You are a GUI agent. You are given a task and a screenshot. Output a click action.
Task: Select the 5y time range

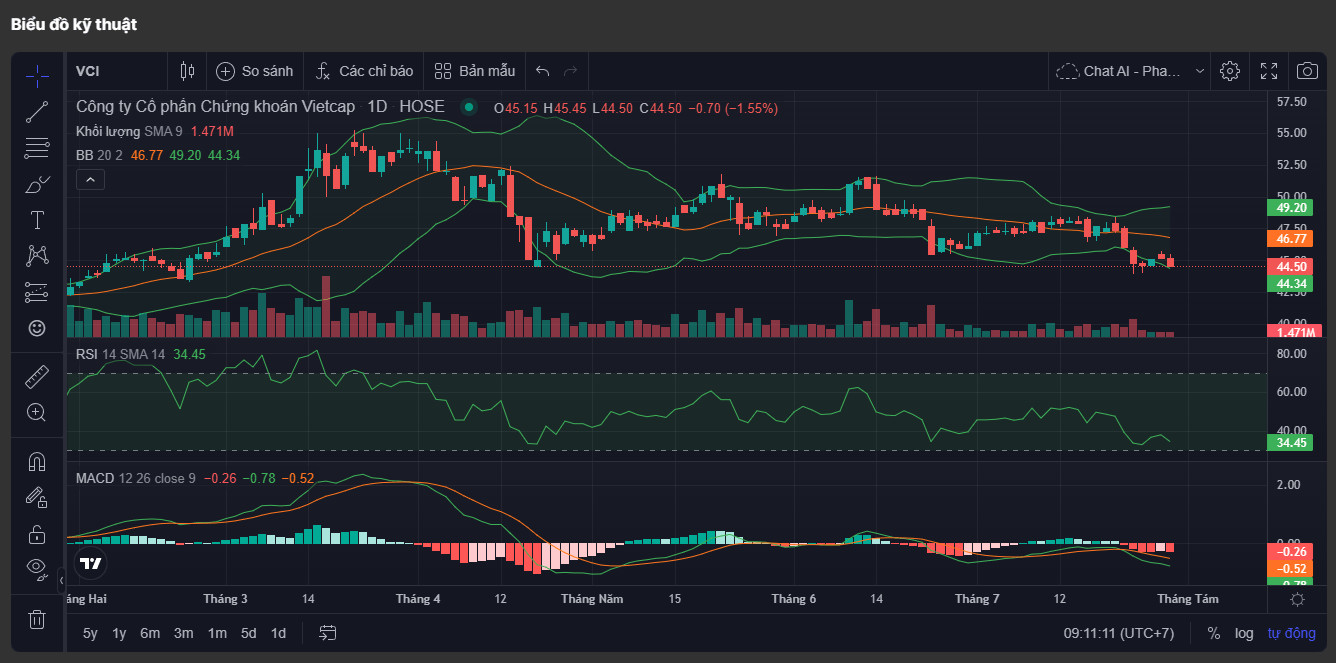click(x=90, y=633)
